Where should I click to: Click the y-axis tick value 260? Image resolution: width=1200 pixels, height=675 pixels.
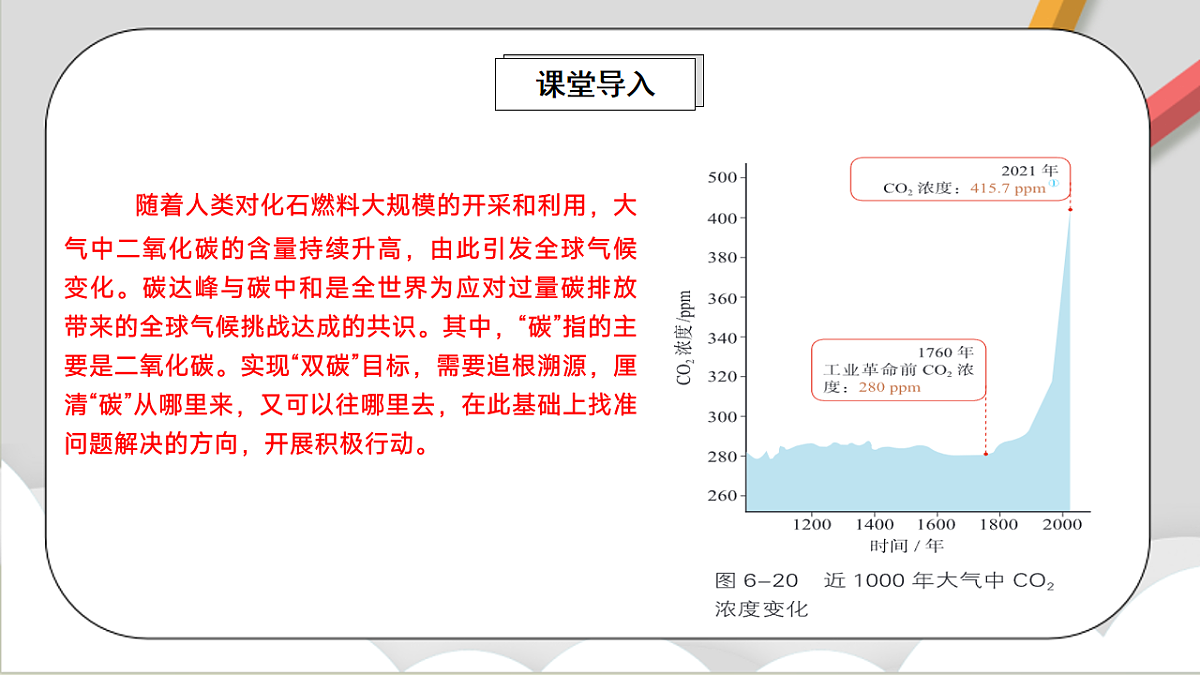tap(723, 496)
